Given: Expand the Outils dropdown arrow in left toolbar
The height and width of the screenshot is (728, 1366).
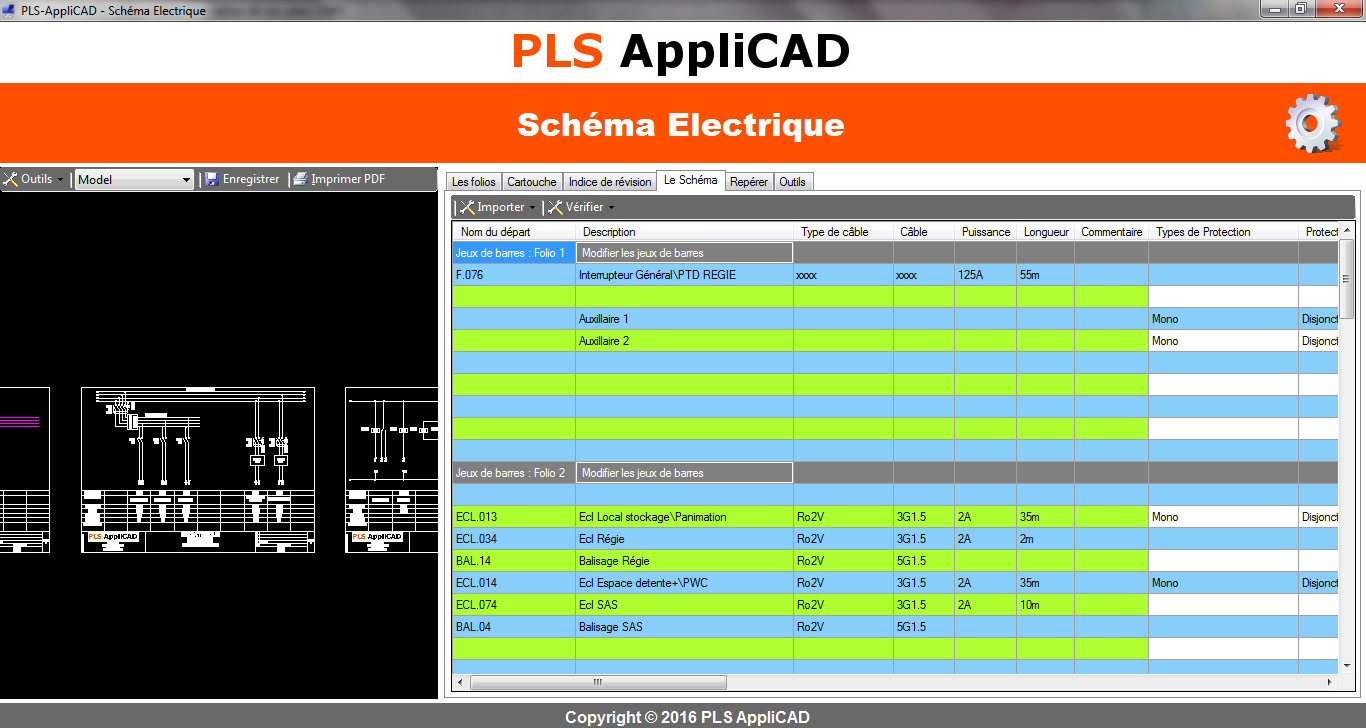Looking at the screenshot, I should pos(61,180).
